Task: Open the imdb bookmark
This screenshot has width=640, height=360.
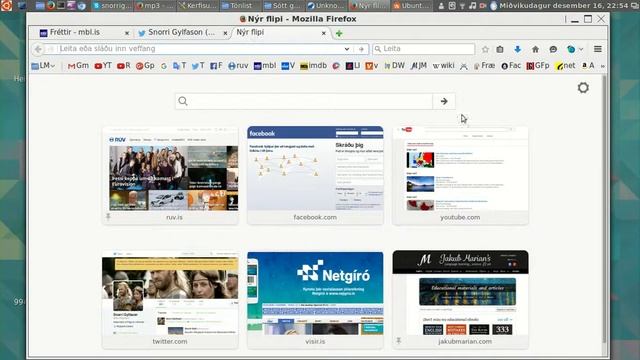Action: click(x=313, y=66)
